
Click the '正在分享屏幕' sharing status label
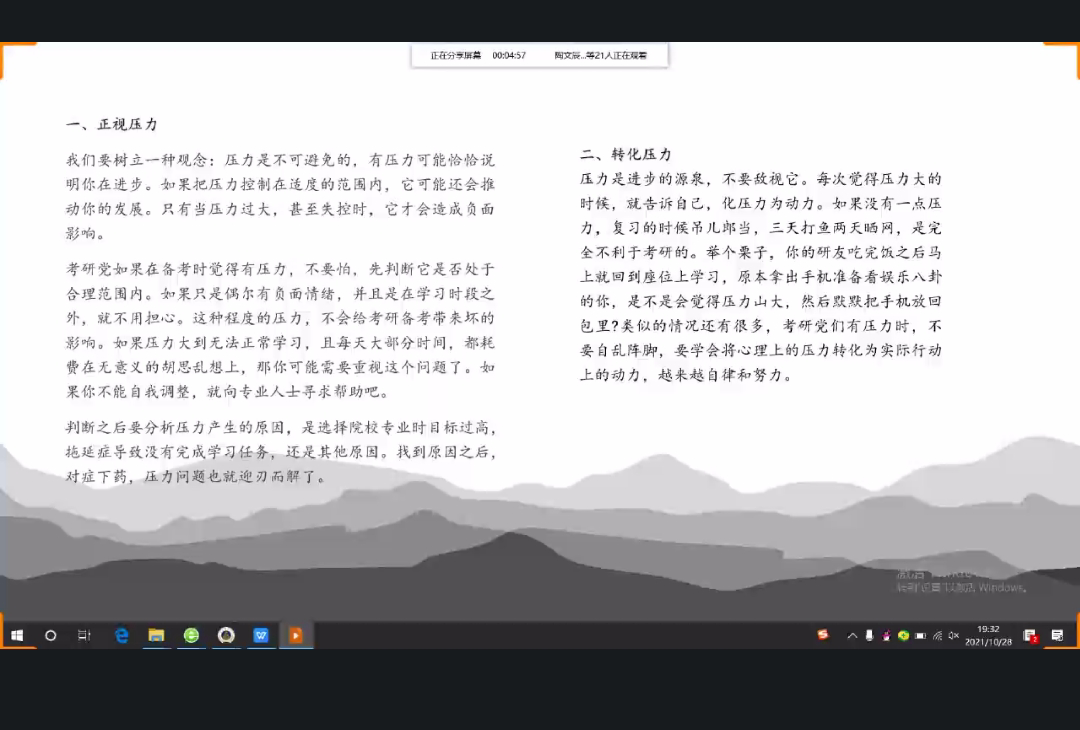(455, 56)
